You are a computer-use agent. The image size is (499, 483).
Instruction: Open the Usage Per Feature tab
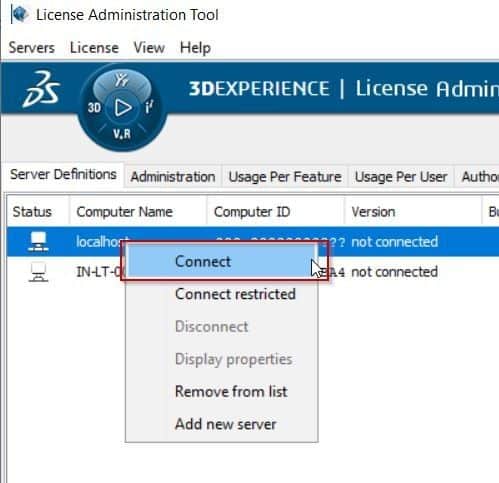(285, 177)
